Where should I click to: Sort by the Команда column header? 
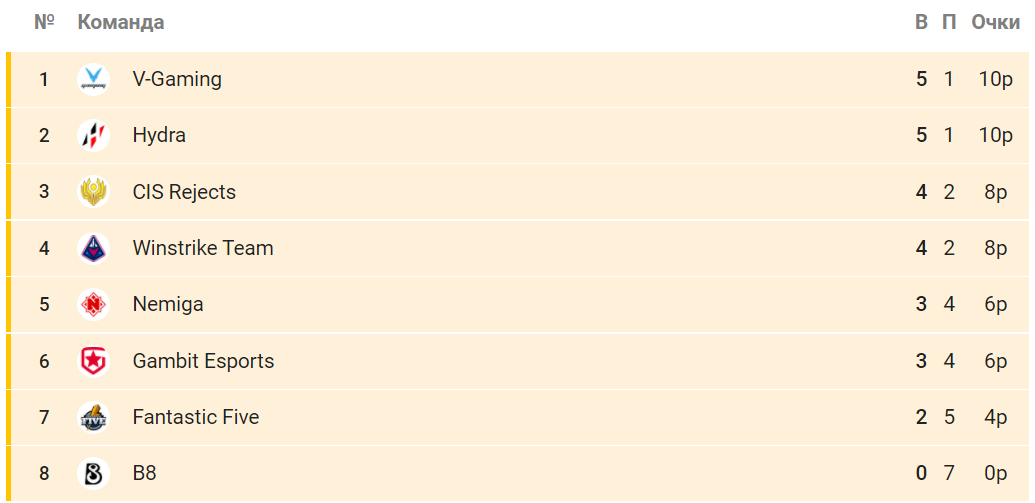tap(121, 22)
